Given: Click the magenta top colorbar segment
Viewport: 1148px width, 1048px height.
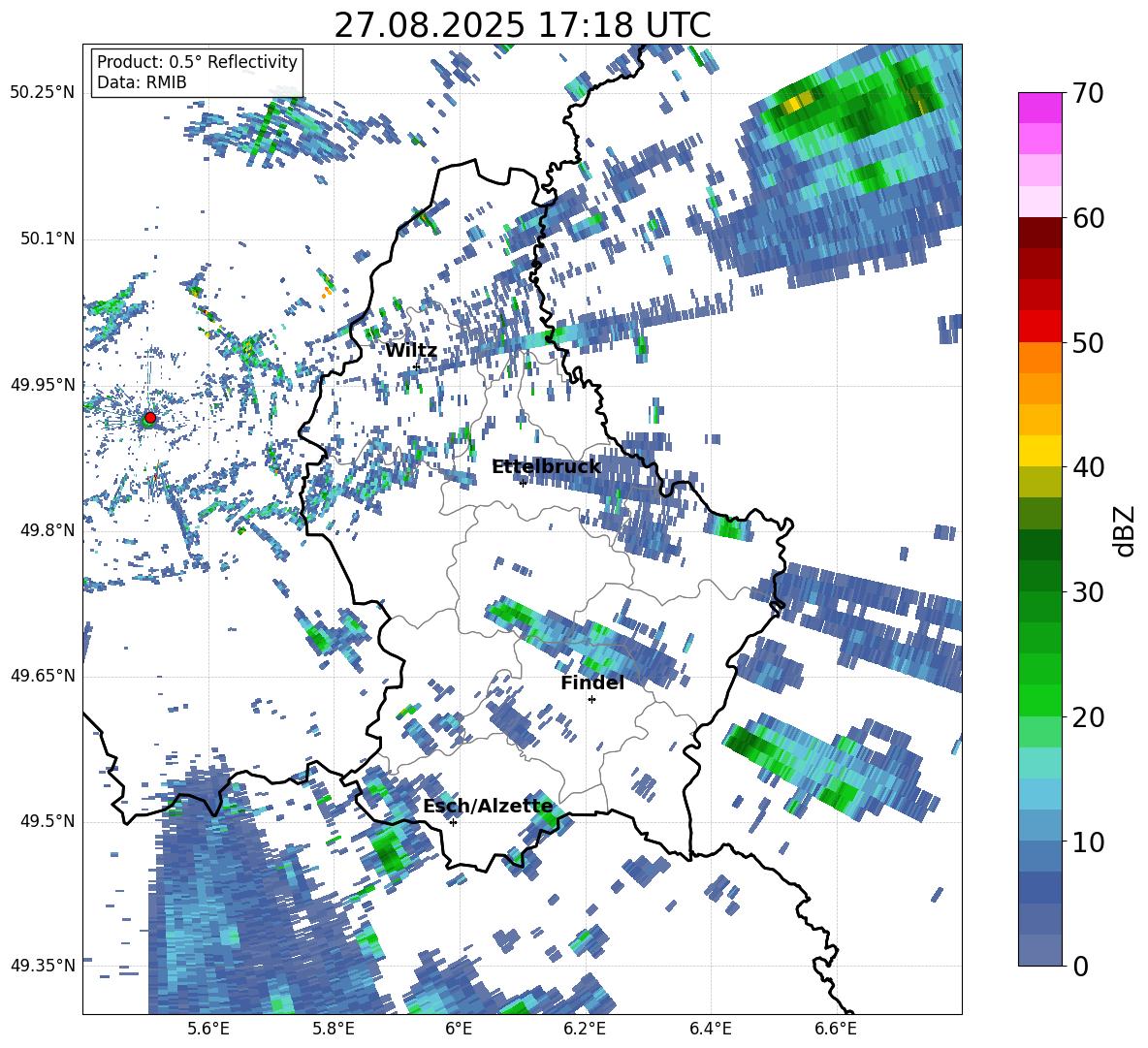Looking at the screenshot, I should click(x=1039, y=108).
